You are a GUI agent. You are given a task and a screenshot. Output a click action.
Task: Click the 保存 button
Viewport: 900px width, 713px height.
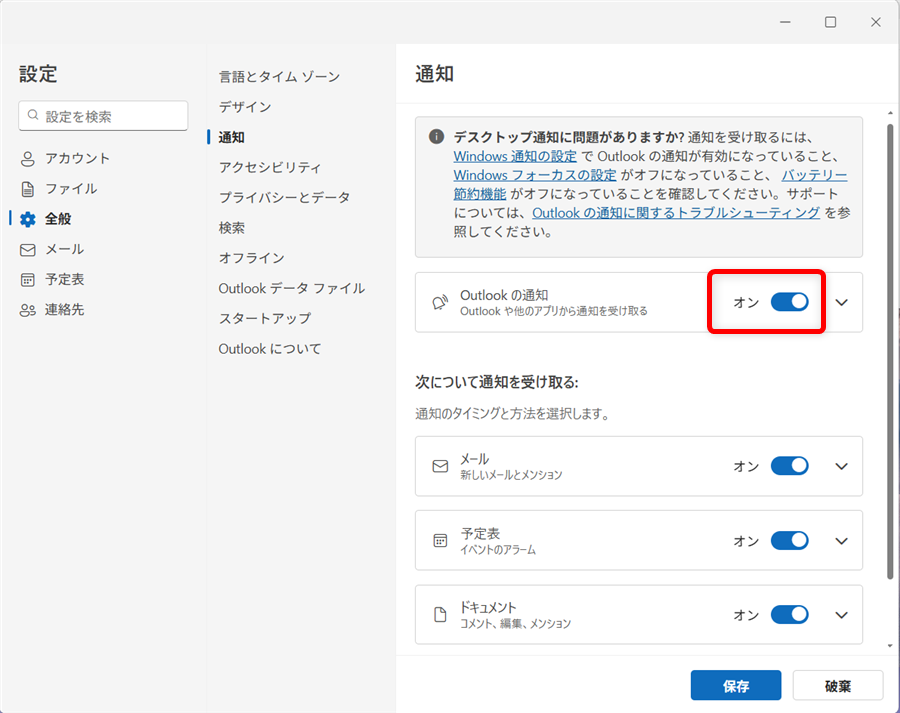click(736, 686)
